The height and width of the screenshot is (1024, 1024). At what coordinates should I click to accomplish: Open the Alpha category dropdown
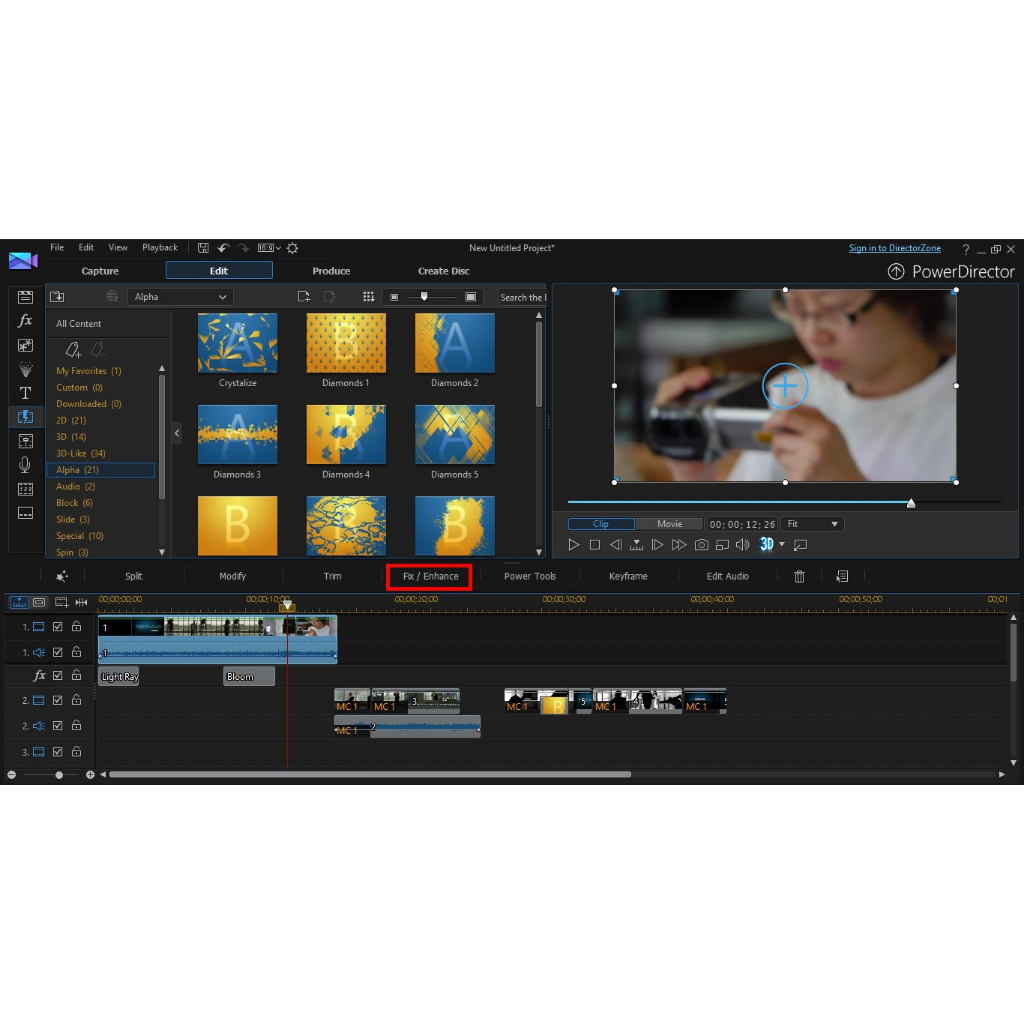point(180,297)
